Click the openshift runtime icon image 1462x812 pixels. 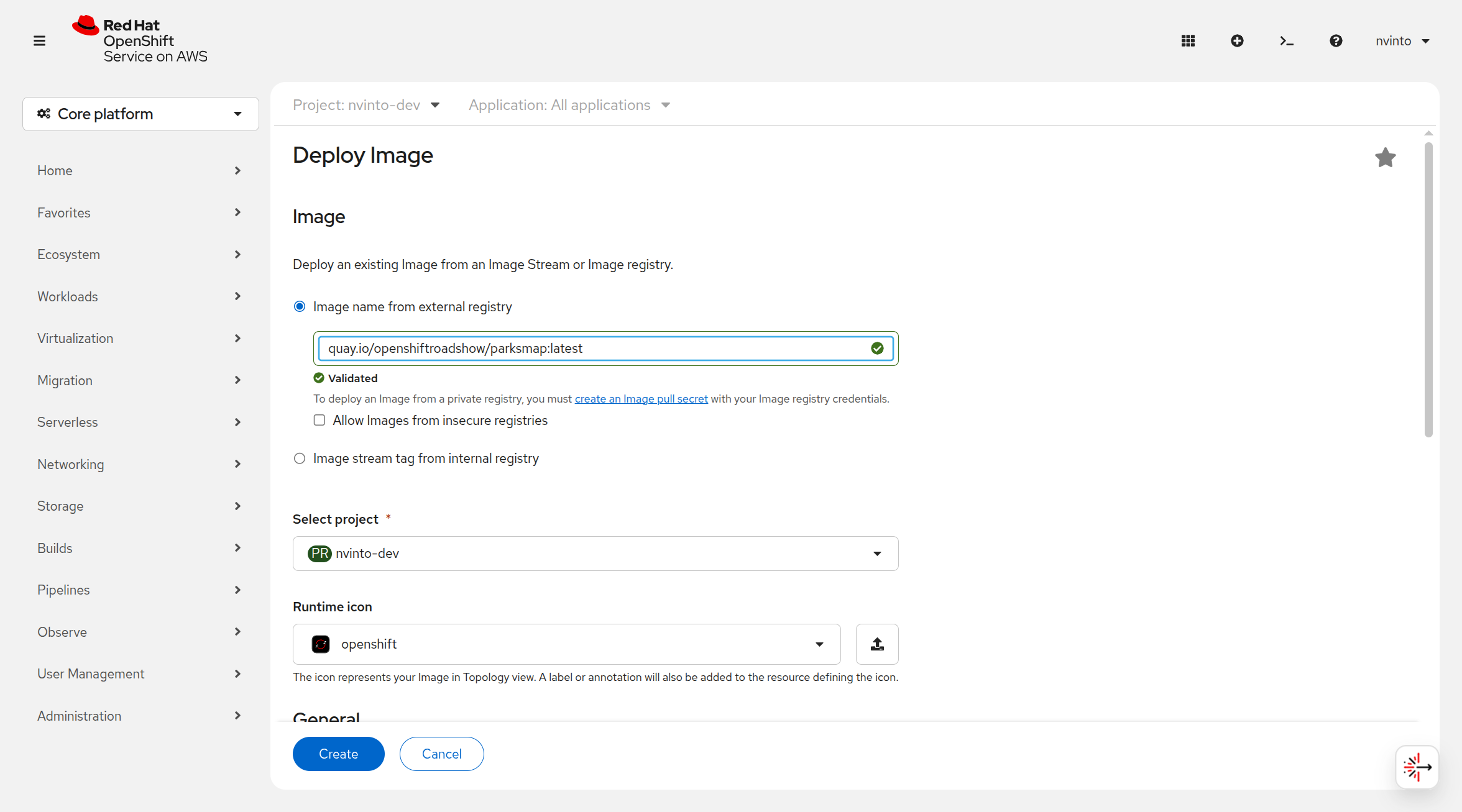(321, 644)
